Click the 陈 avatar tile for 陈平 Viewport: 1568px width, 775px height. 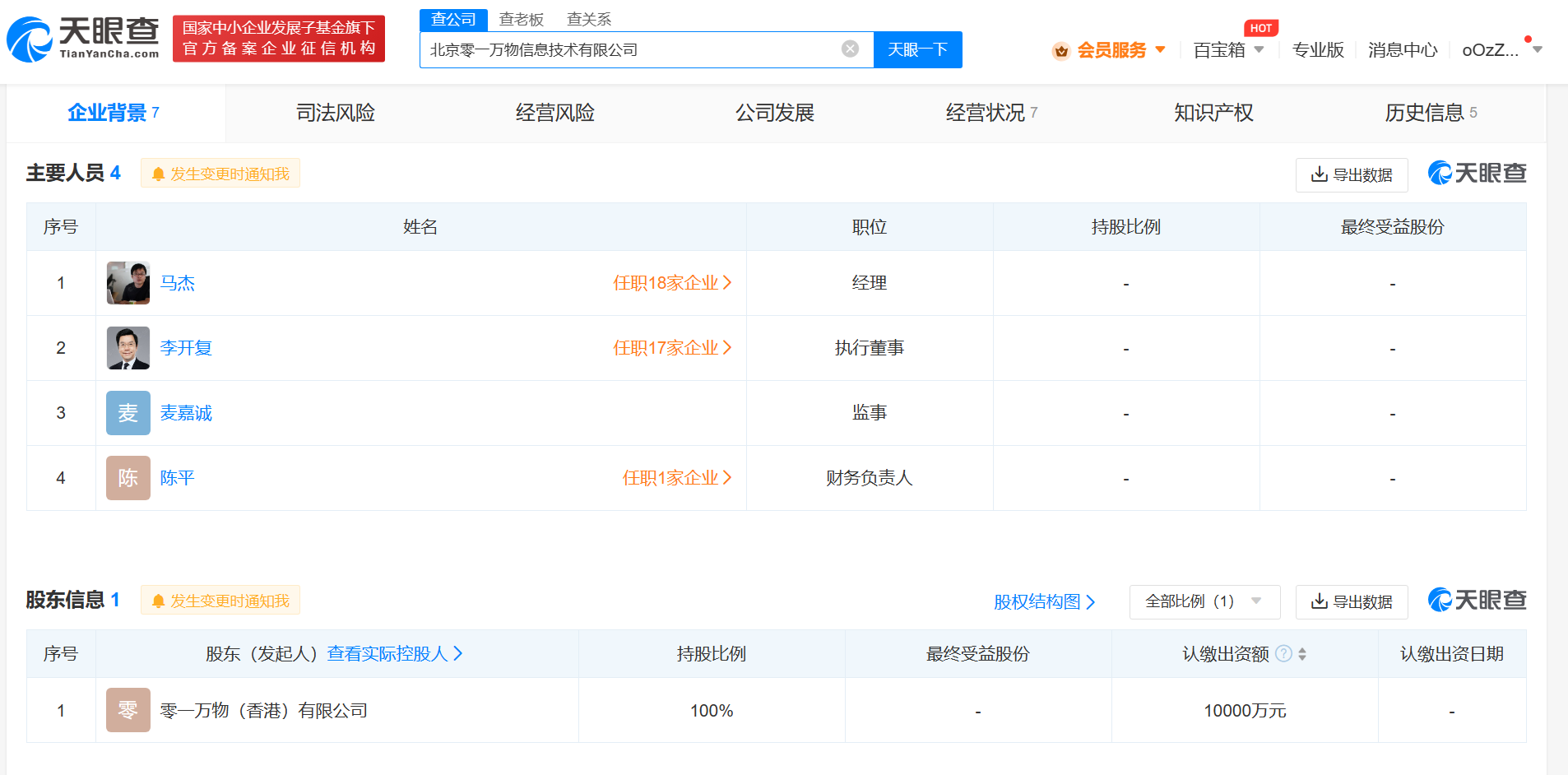(128, 478)
